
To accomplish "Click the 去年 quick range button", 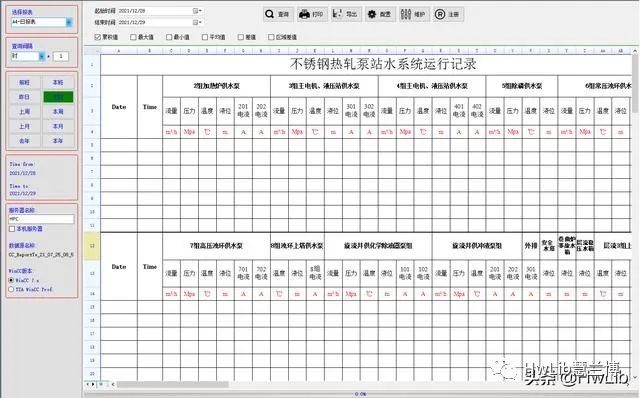I will pos(24,141).
